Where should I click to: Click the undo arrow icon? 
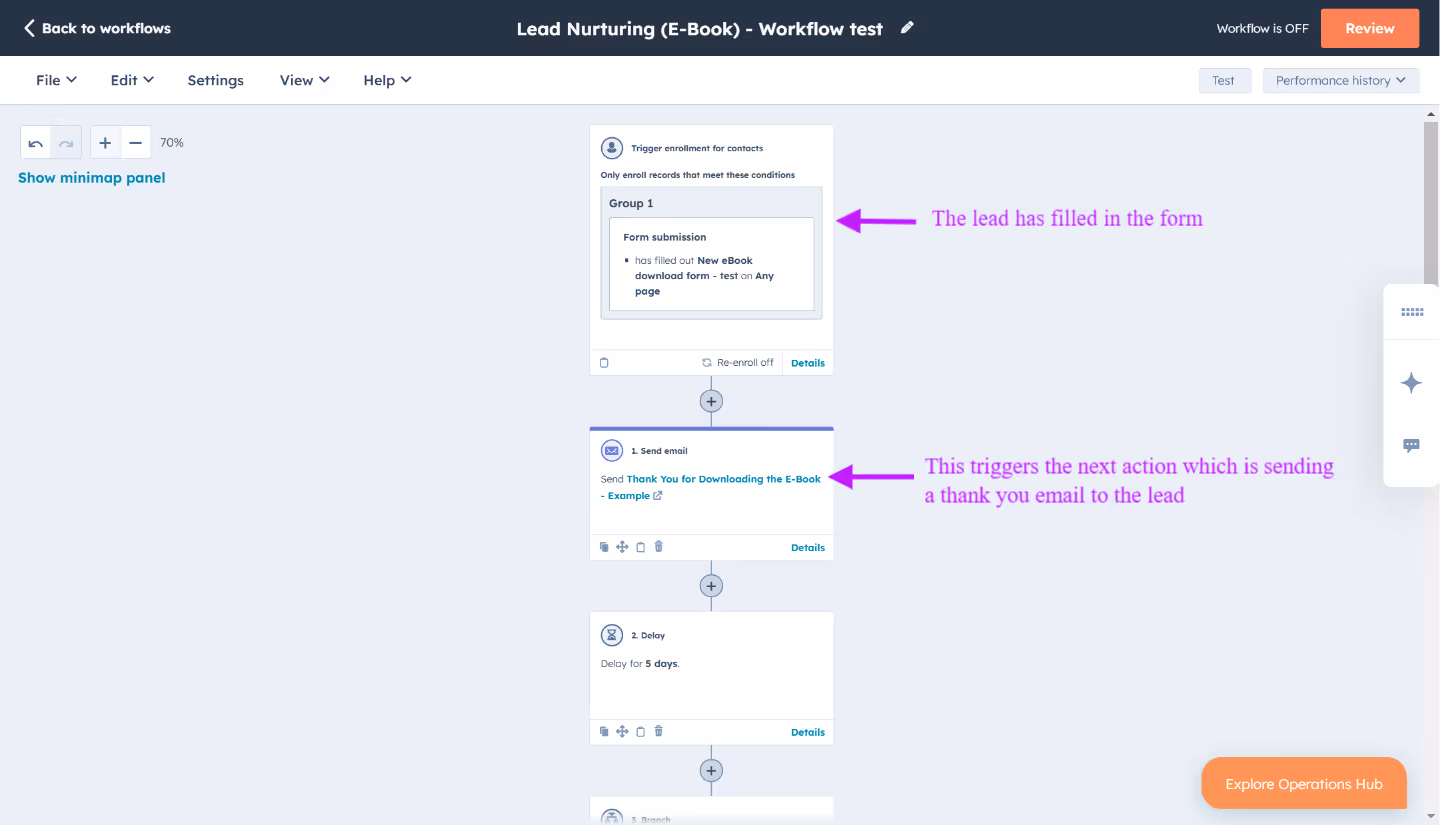pos(35,142)
